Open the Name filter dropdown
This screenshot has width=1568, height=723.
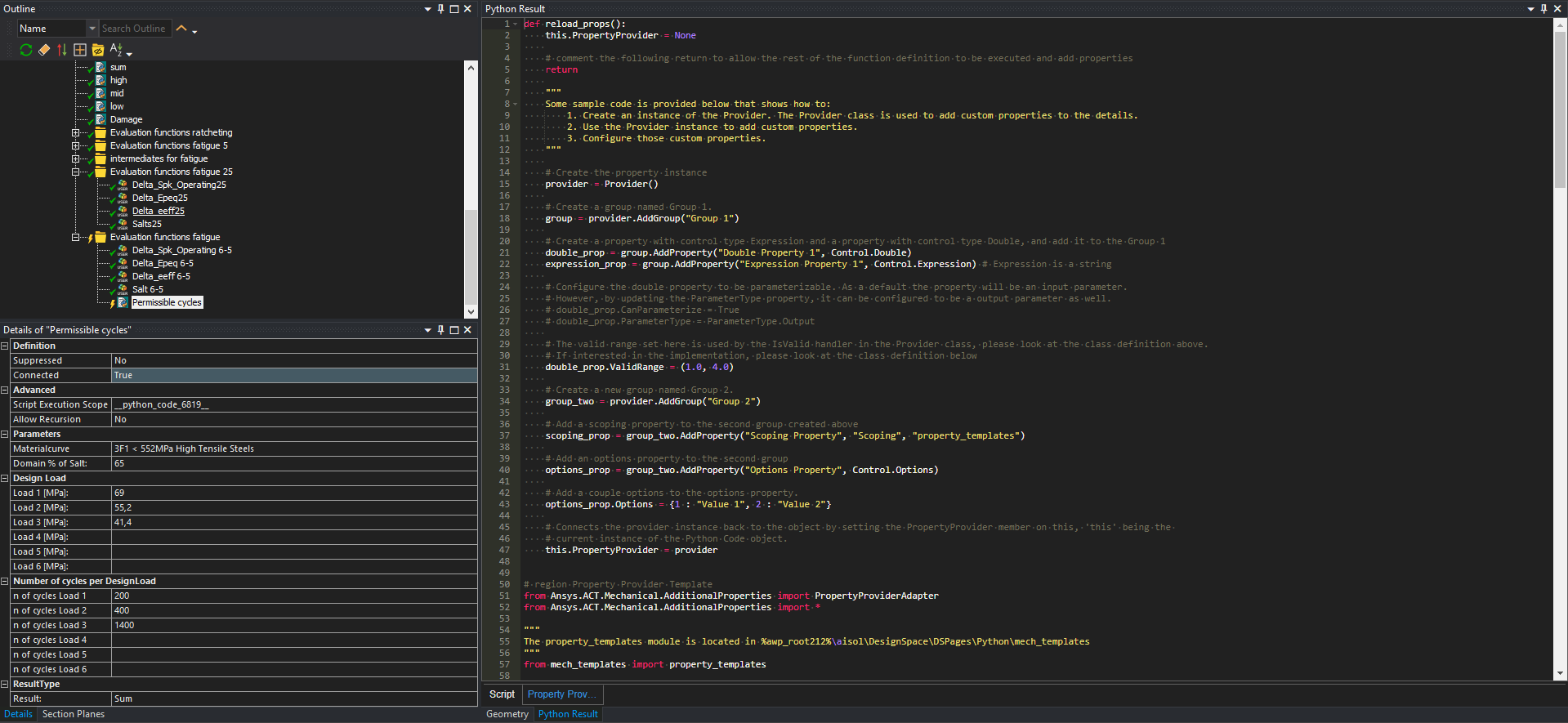point(92,29)
